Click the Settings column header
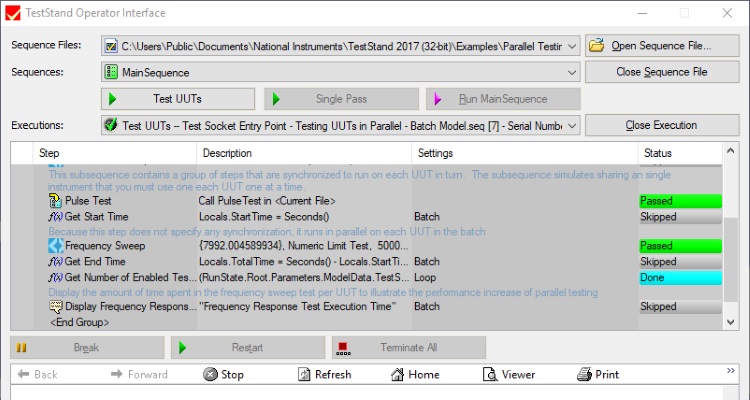The width and height of the screenshot is (750, 400). click(525, 153)
